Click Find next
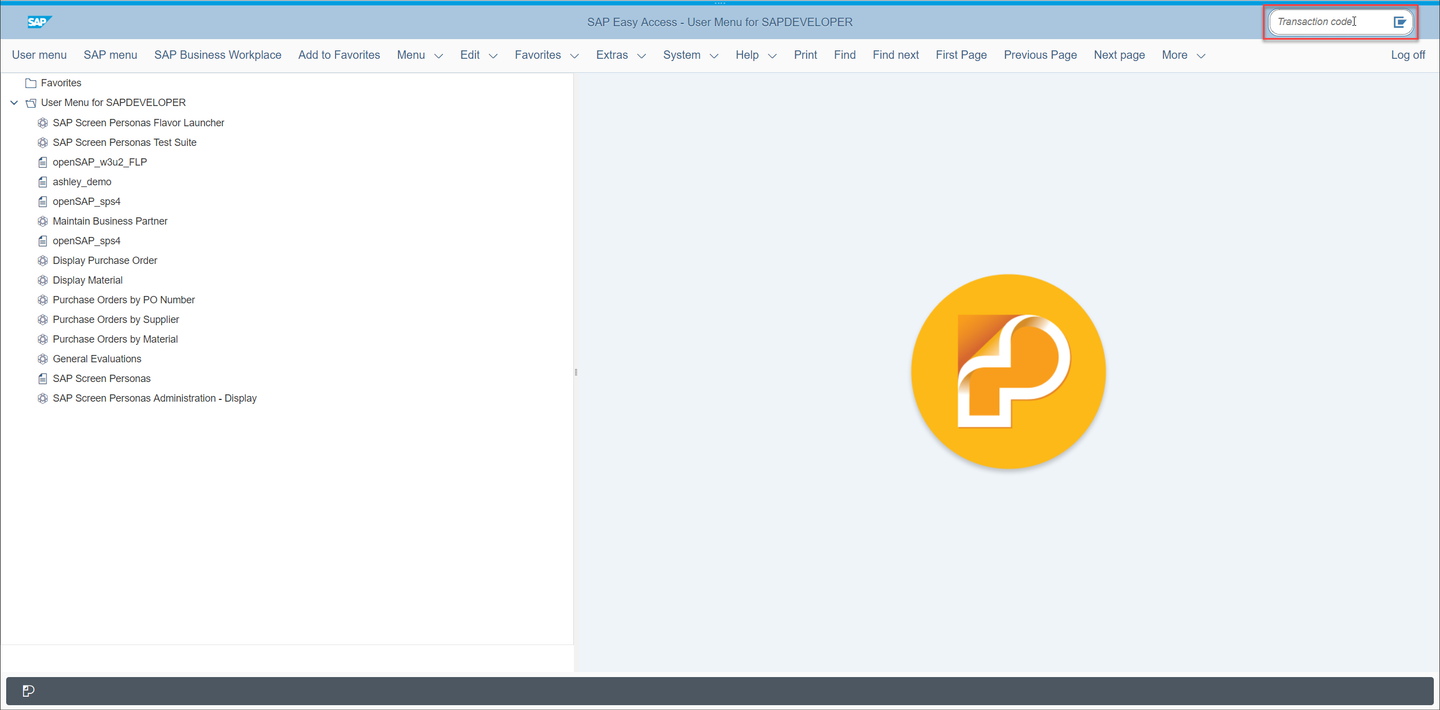This screenshot has width=1440, height=710. [896, 55]
